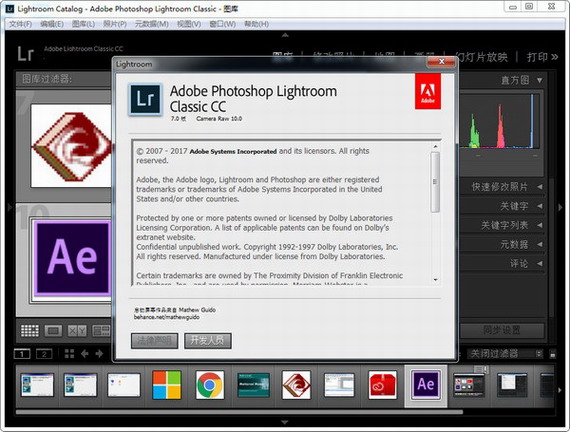
Task: Toggle filter lock switch at filmstrip right
Action: tap(553, 354)
